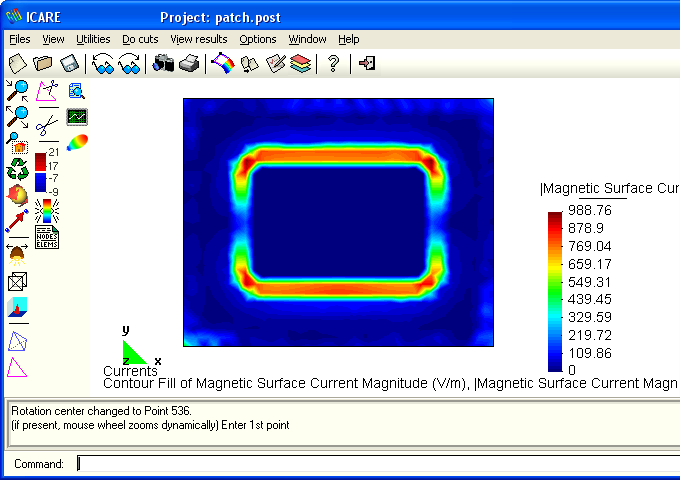Screen dimensions: 680x480
Task: Click the rainbow lobe radiation pattern icon
Action: pyautogui.click(x=77, y=143)
